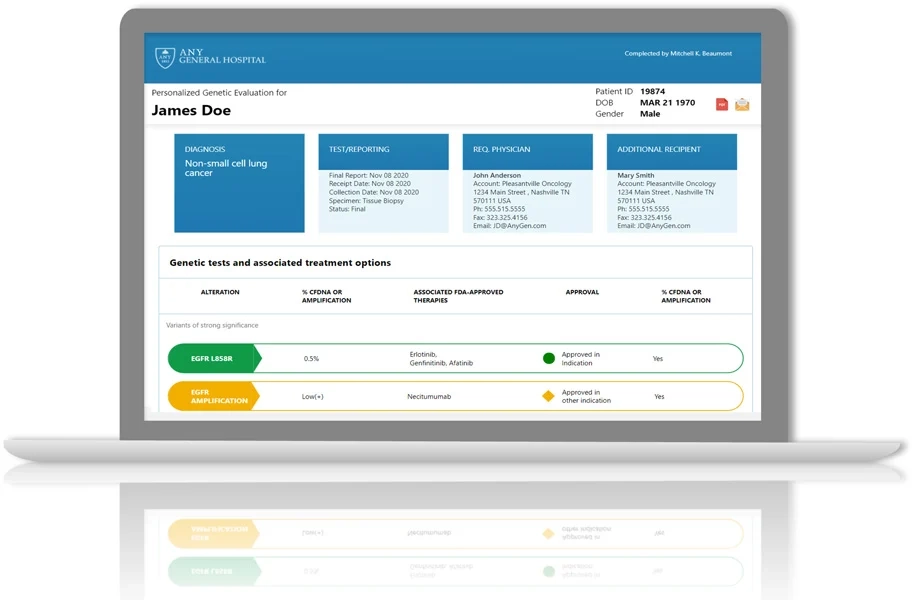Click the PDF export icon
Viewport: 915px width, 600px height.
[722, 104]
